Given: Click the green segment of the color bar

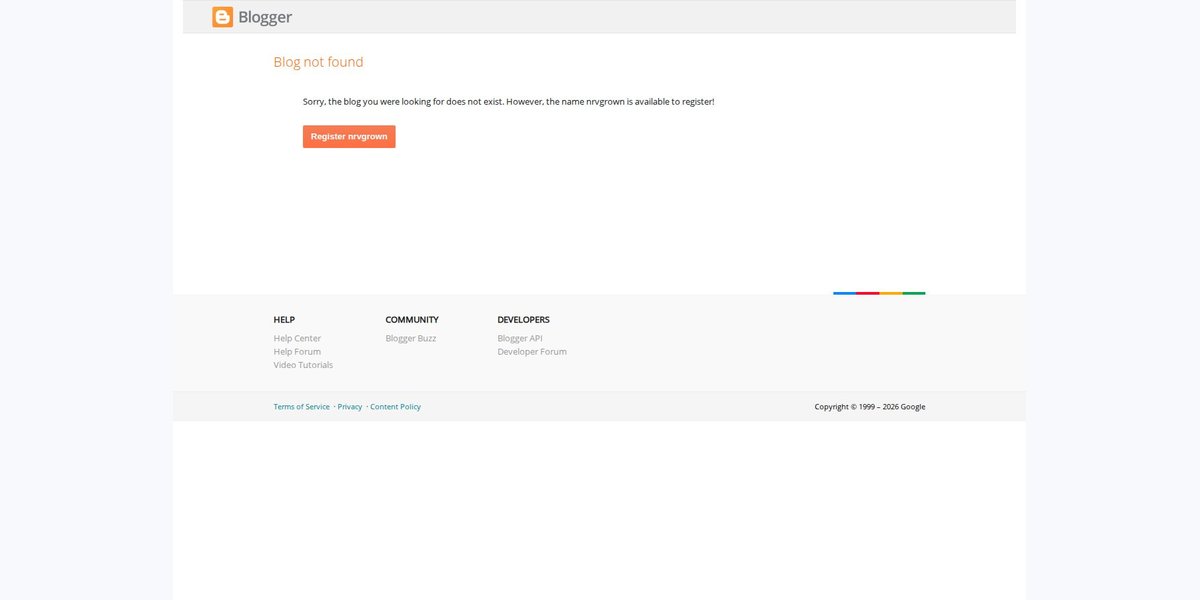Looking at the screenshot, I should (914, 293).
